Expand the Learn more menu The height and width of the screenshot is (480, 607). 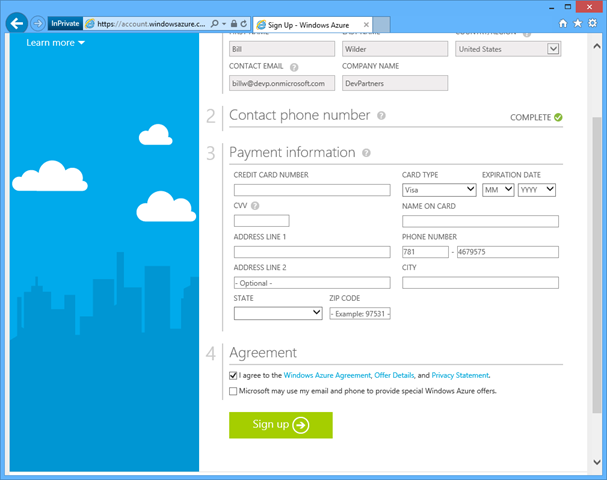55,43
